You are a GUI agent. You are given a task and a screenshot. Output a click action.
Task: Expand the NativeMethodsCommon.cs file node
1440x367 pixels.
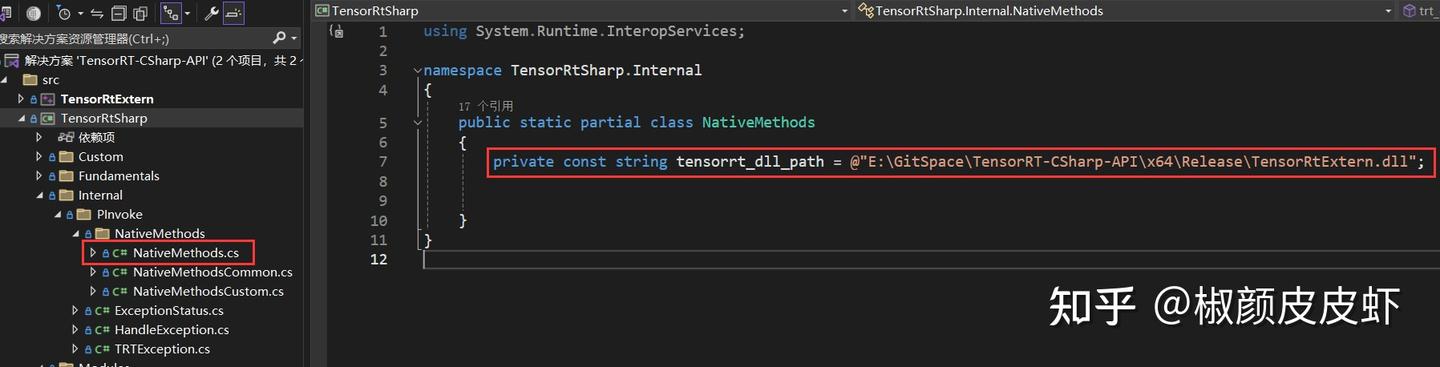(93, 272)
